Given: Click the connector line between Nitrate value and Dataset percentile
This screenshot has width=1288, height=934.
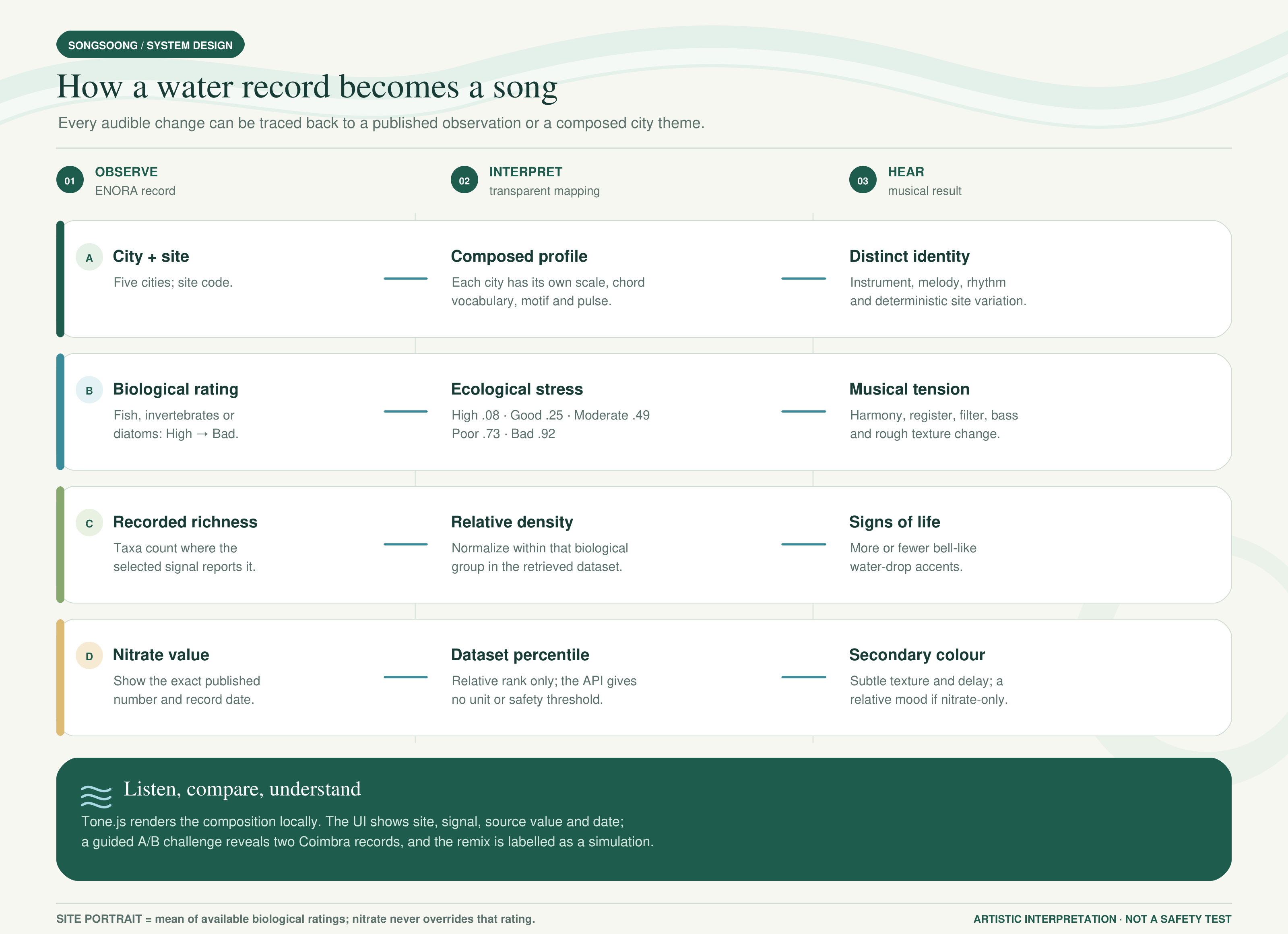Looking at the screenshot, I should coord(405,677).
